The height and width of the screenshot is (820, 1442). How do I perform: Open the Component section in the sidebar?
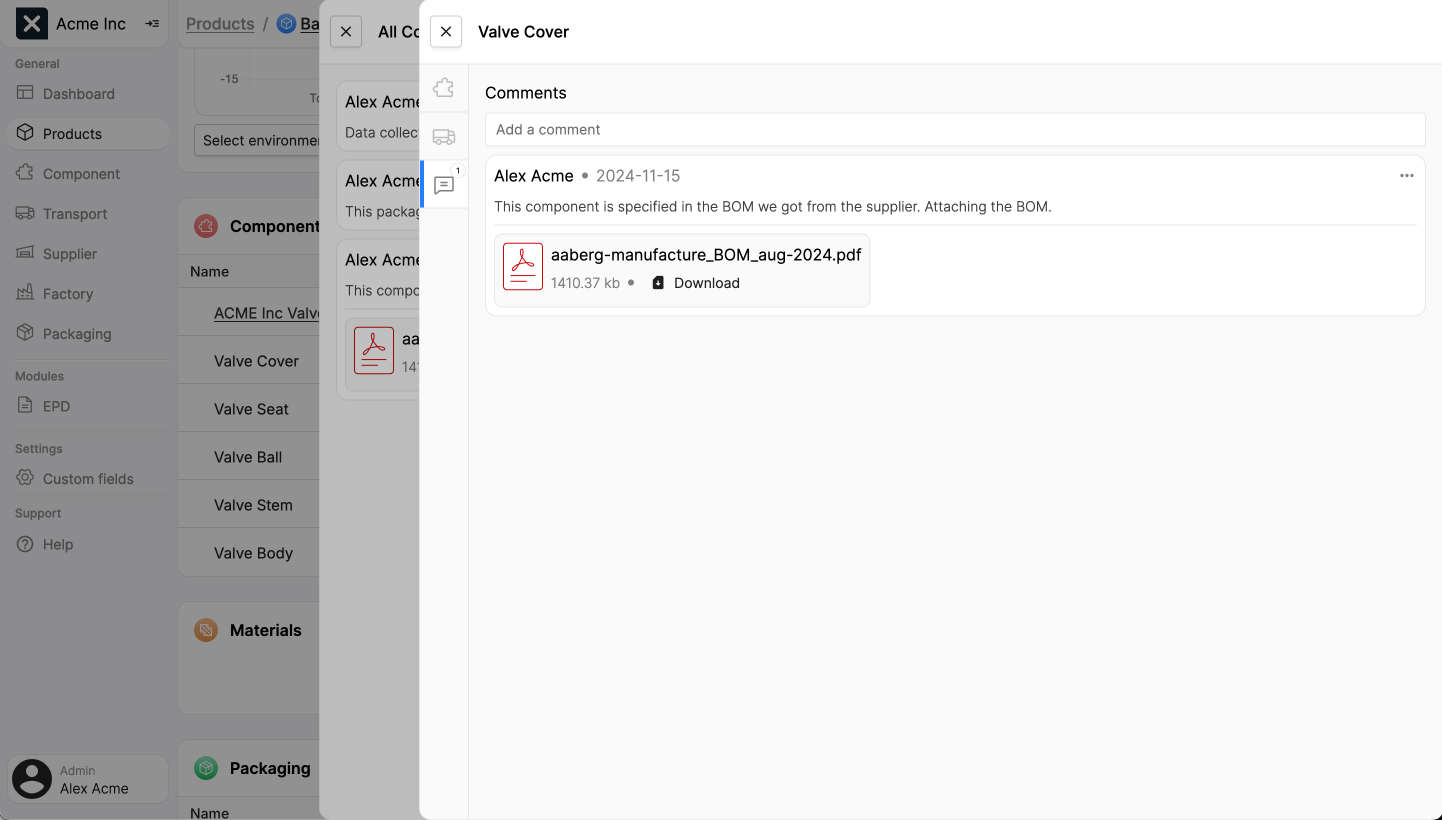pos(80,174)
